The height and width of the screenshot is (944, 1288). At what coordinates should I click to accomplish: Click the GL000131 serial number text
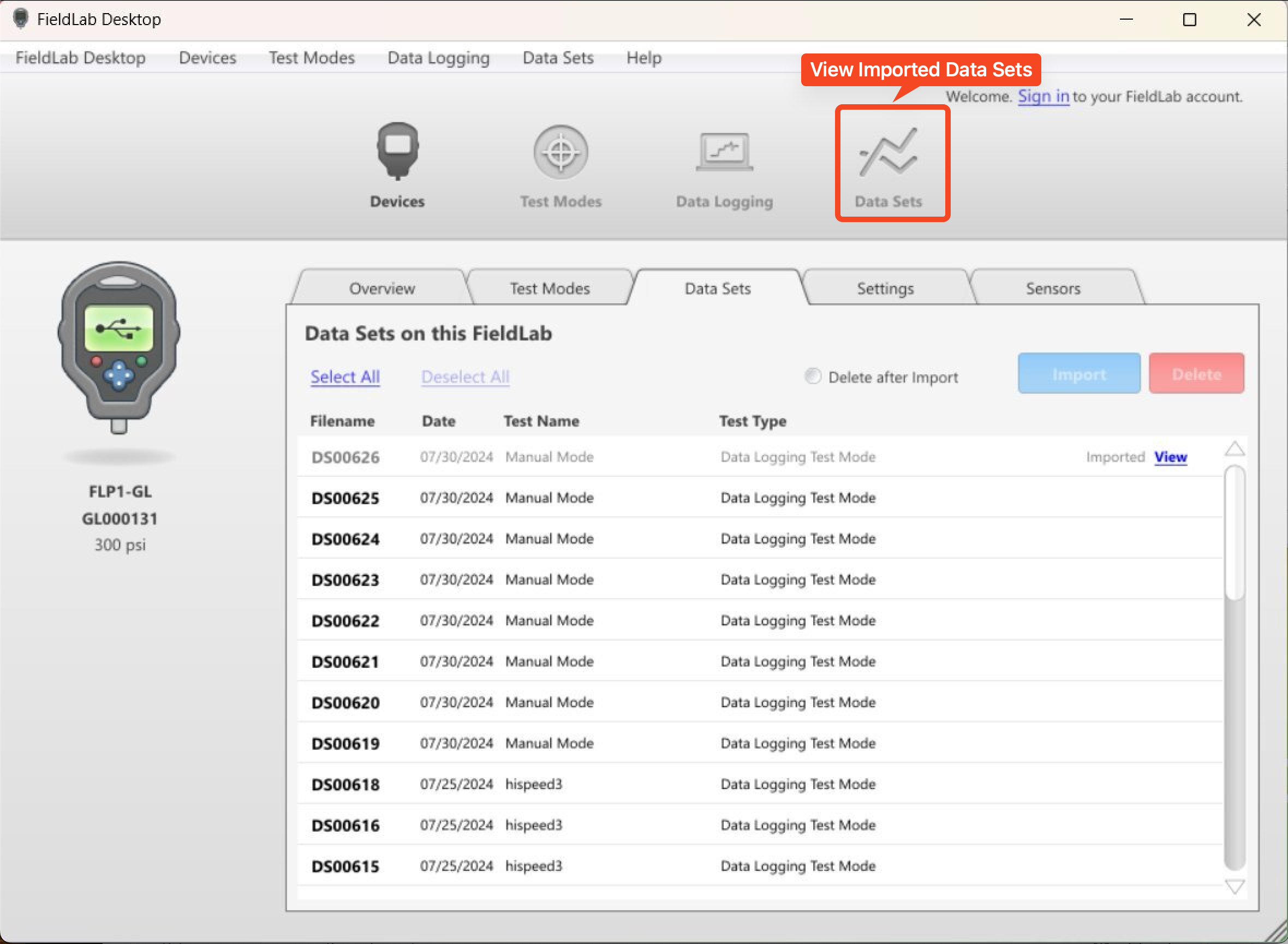coord(120,518)
